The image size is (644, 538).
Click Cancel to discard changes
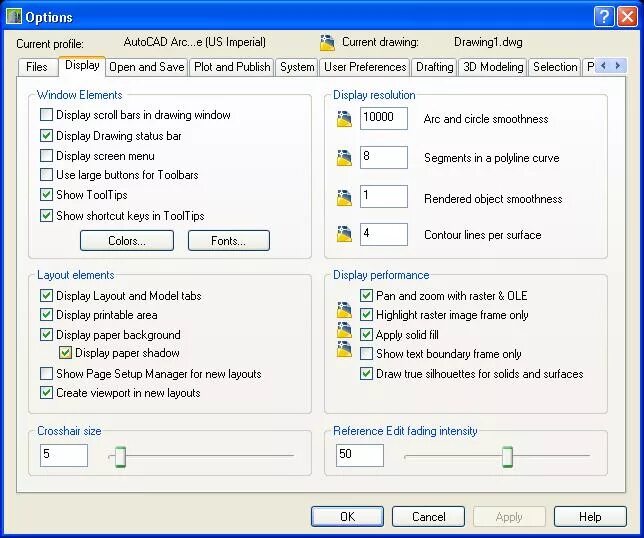tap(428, 516)
